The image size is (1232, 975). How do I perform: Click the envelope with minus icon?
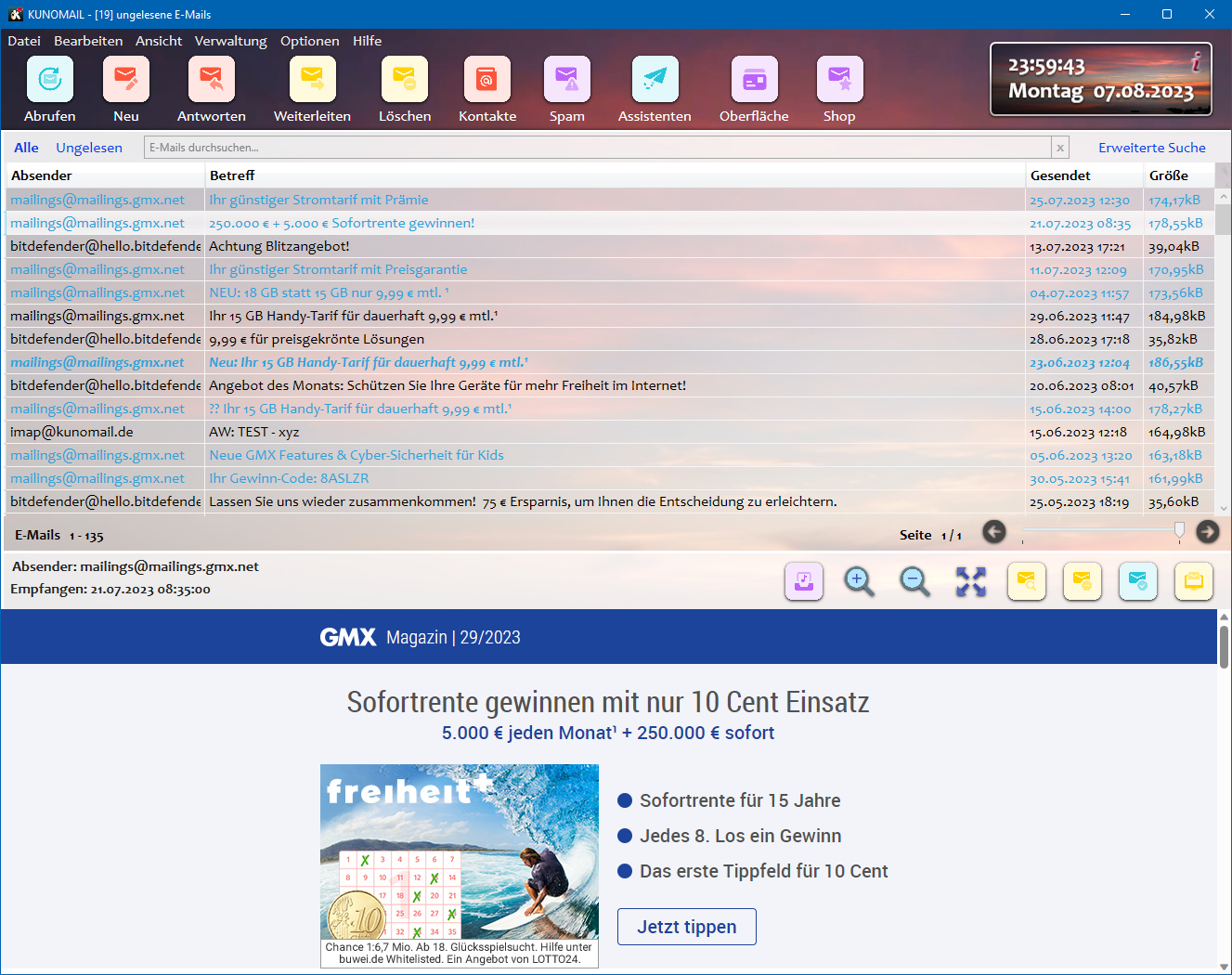(x=1083, y=582)
